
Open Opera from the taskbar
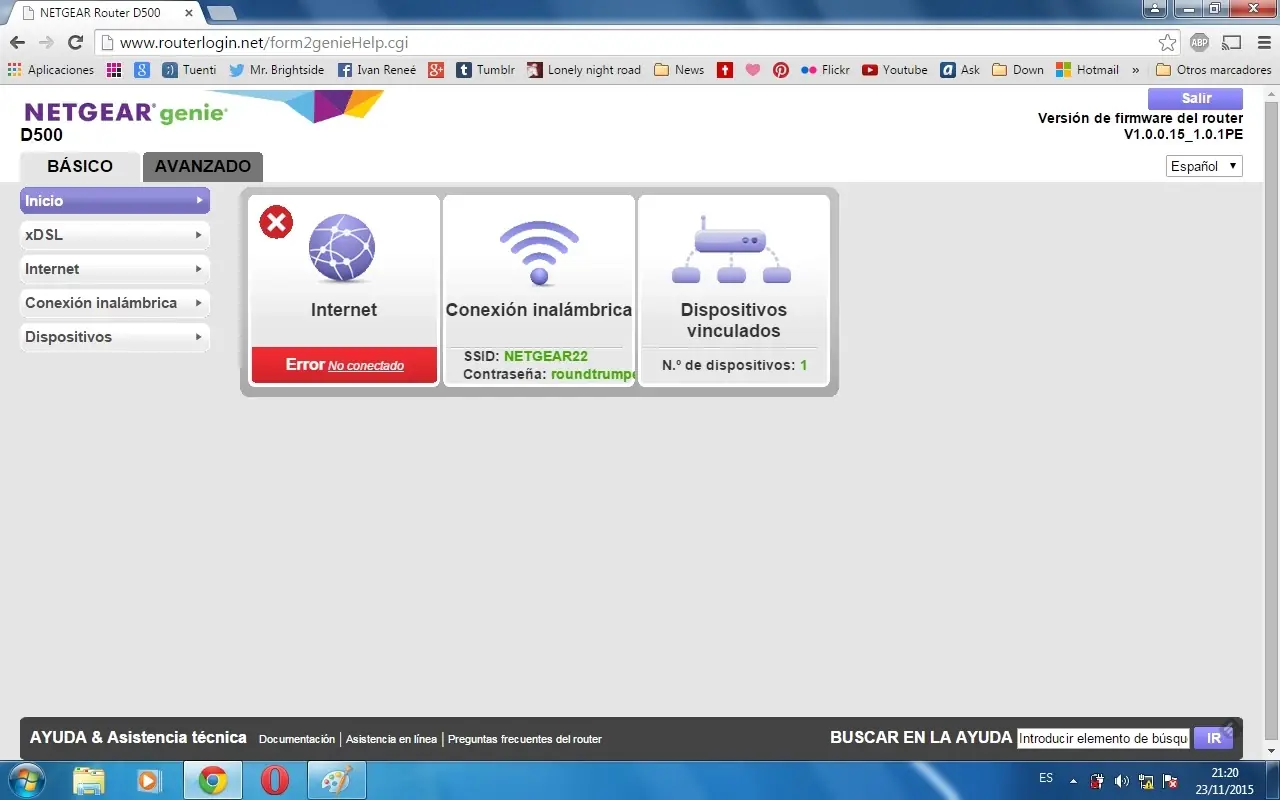pyautogui.click(x=275, y=781)
